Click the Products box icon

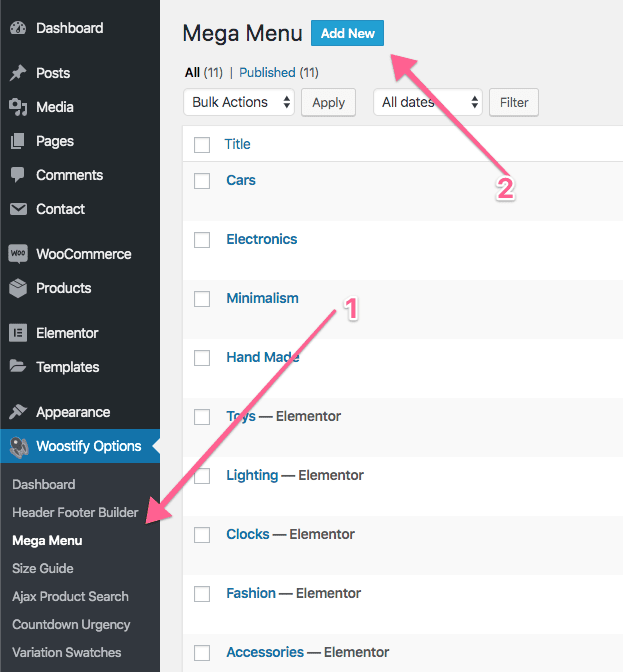coord(18,288)
